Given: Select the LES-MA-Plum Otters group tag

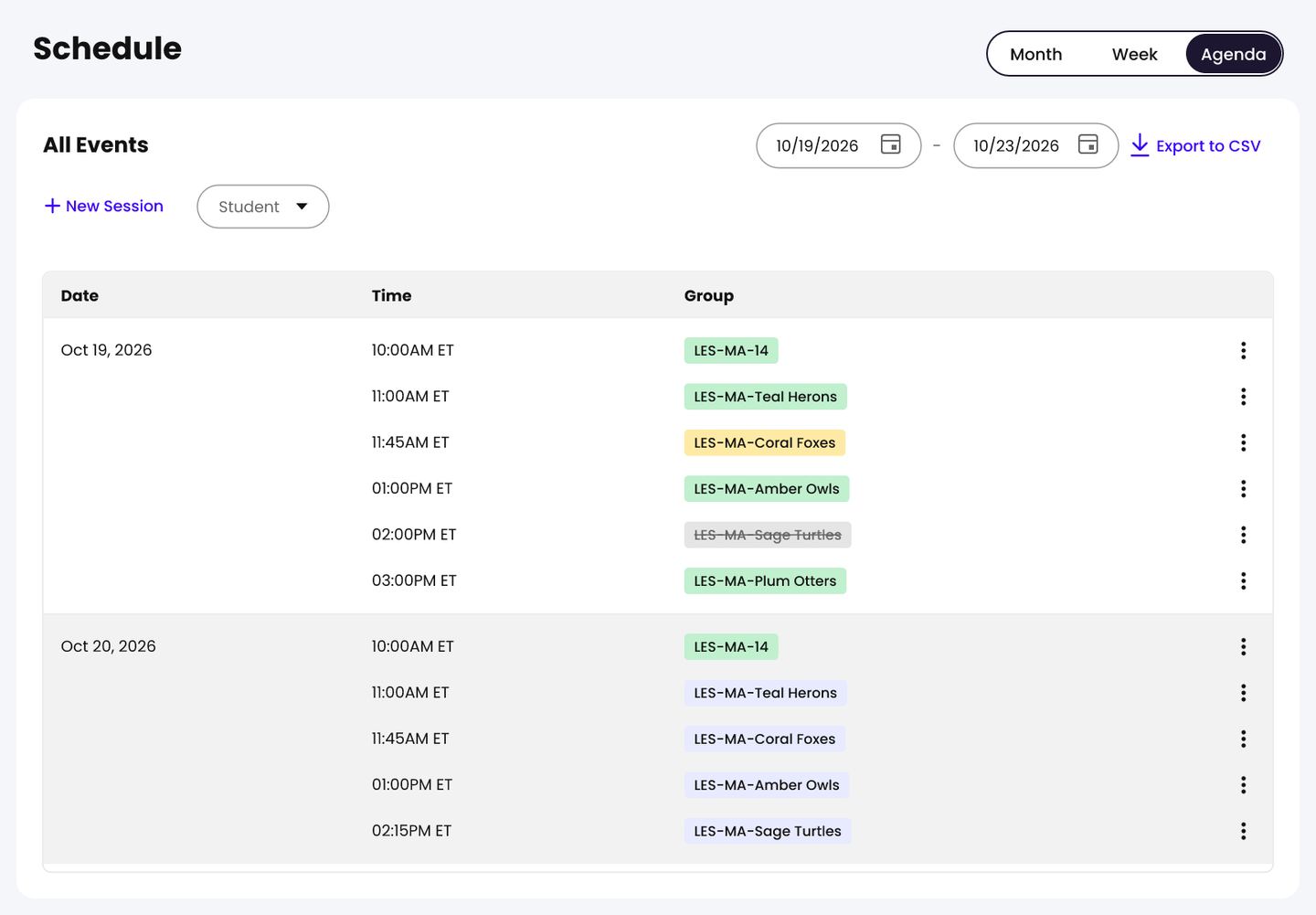Looking at the screenshot, I should pyautogui.click(x=765, y=580).
